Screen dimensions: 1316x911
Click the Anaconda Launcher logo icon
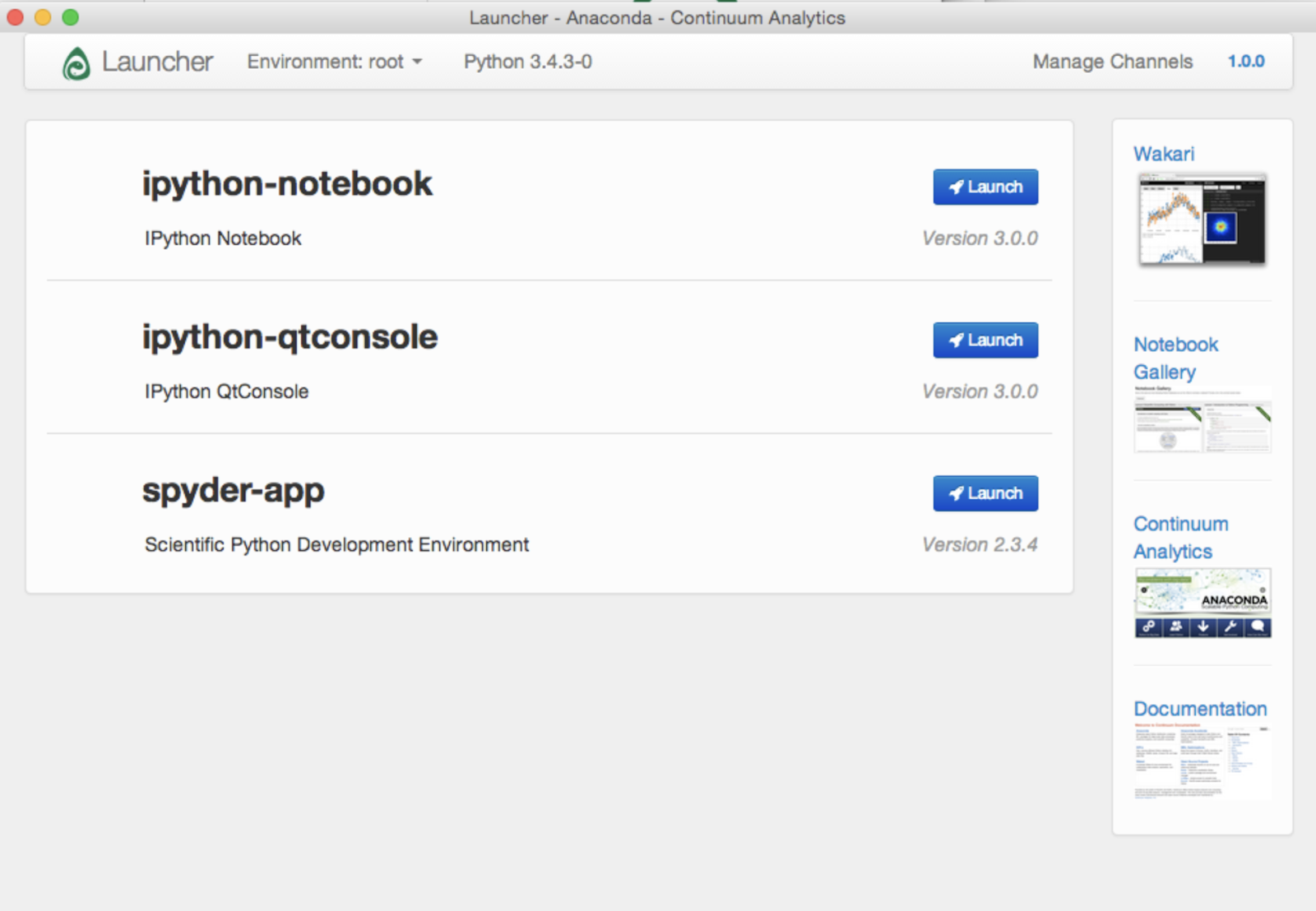point(76,63)
